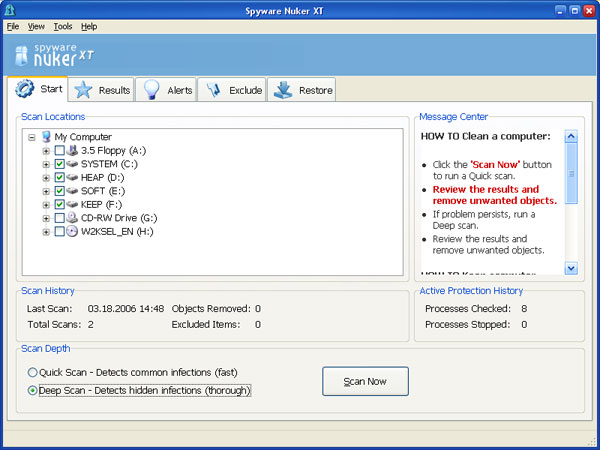Expand the SOFT (E:) node
The width and height of the screenshot is (600, 450).
coord(46,191)
